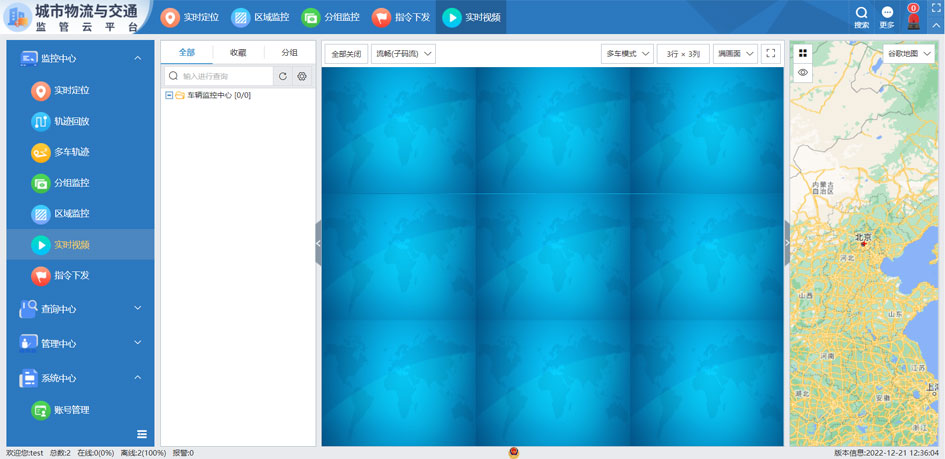Expand the 查询中心 sidebar section
Screen dimensions: 945x459
(80, 309)
